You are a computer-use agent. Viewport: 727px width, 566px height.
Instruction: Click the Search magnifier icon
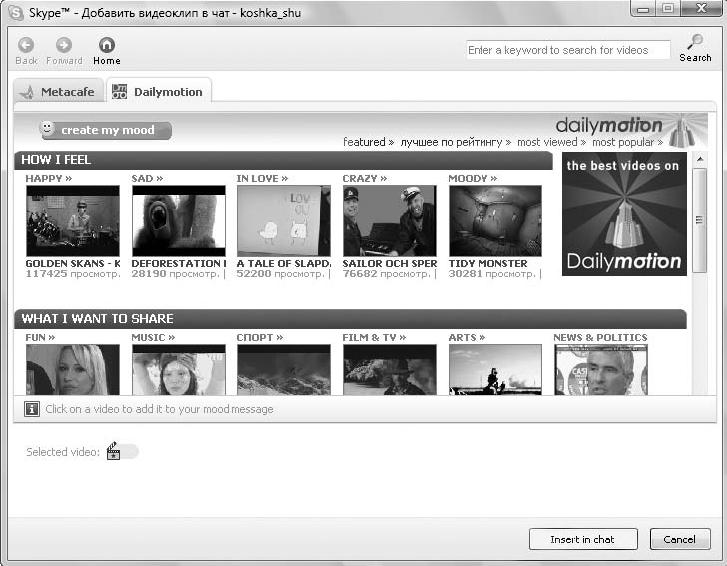pyautogui.click(x=695, y=42)
